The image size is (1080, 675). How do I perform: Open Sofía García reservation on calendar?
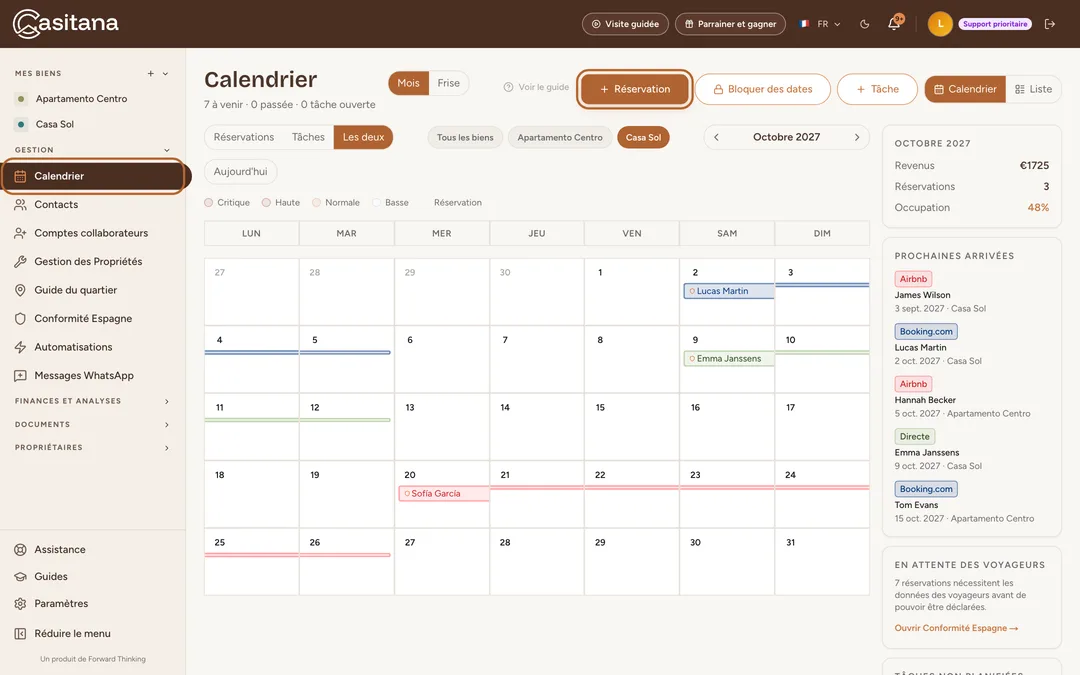(444, 494)
